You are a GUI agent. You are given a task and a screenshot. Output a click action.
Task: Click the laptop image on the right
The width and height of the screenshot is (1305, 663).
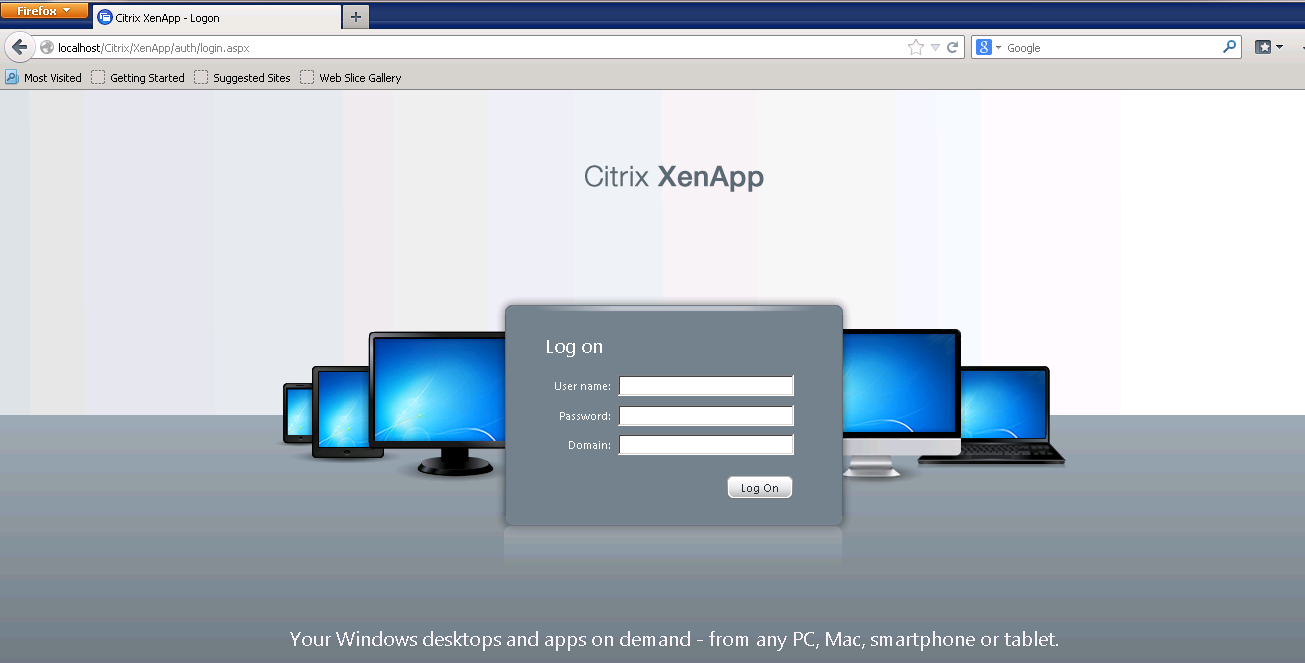1005,415
